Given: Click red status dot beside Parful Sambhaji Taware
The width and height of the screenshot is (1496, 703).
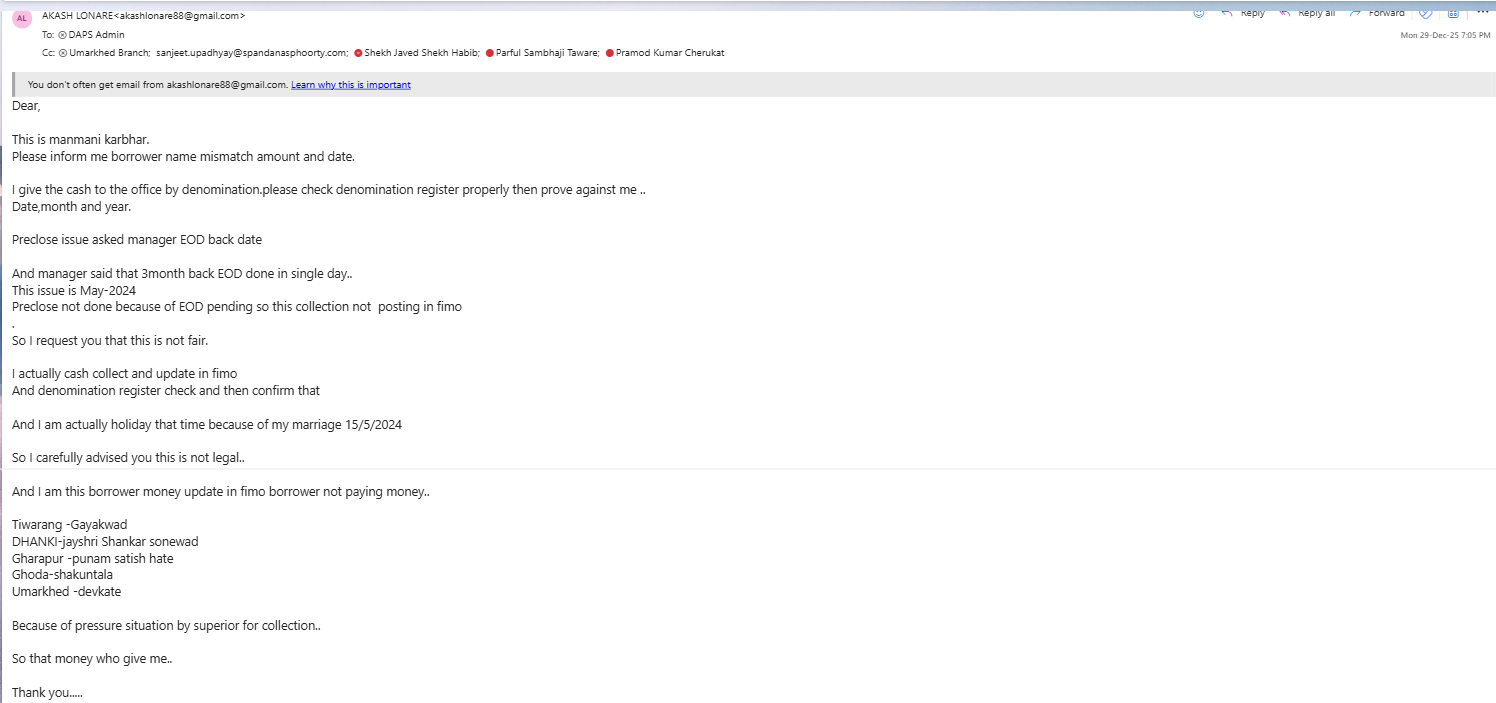Looking at the screenshot, I should point(489,53).
